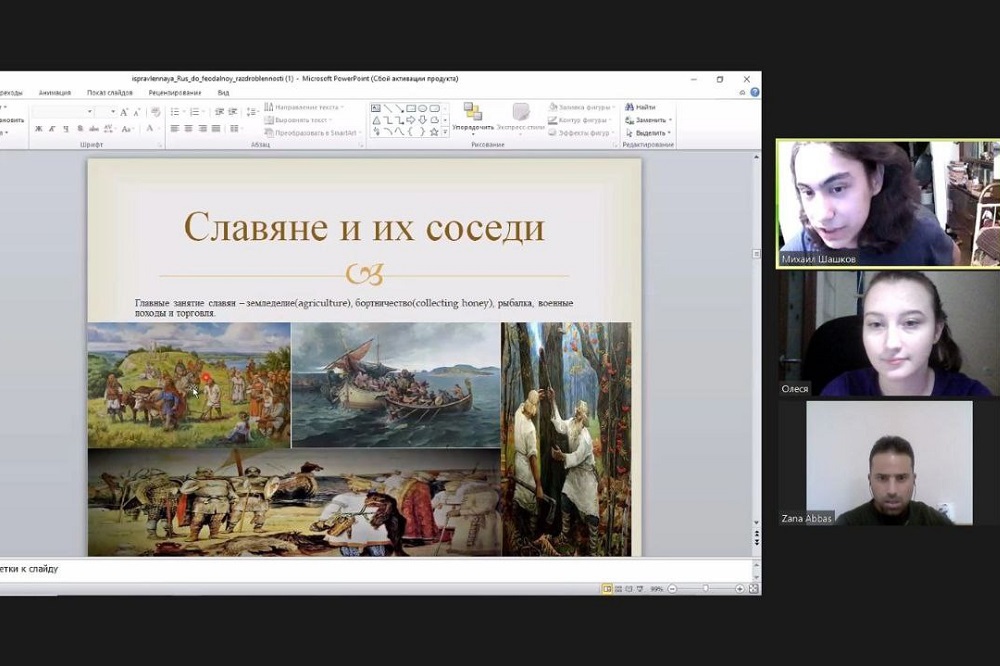Toggle center text alignment
Viewport: 1000px width, 666px height.
pyautogui.click(x=188, y=129)
